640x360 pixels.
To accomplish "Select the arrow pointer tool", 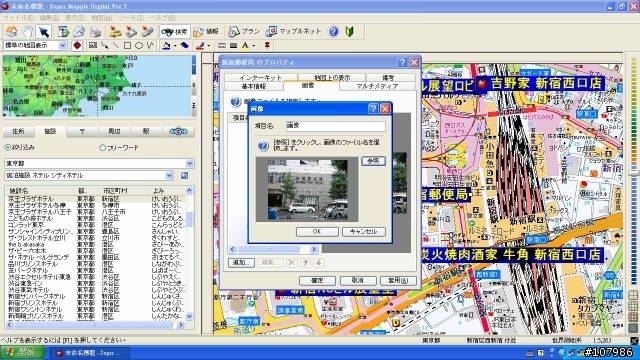I will pos(43,31).
